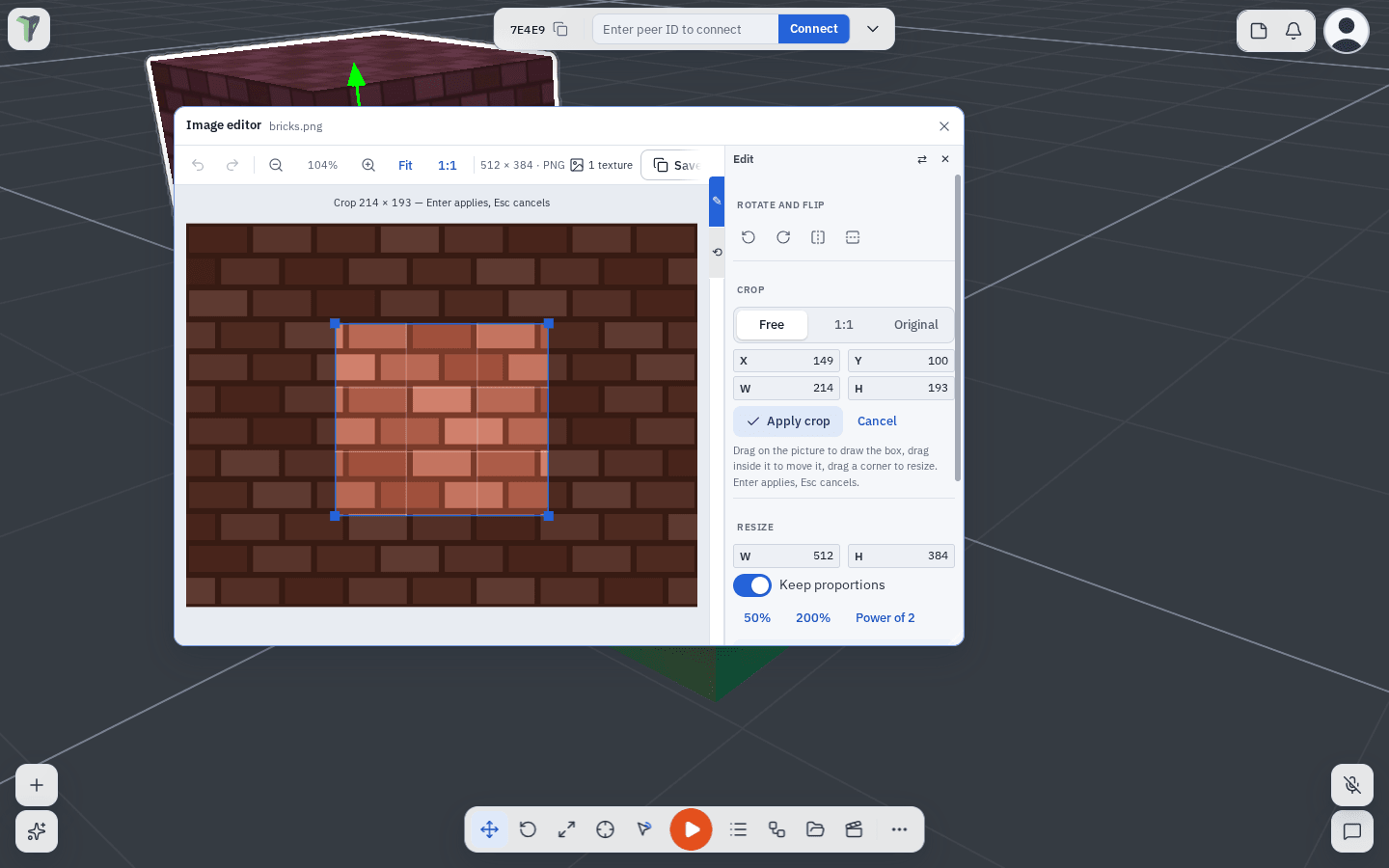Cancel the crop

(877, 421)
